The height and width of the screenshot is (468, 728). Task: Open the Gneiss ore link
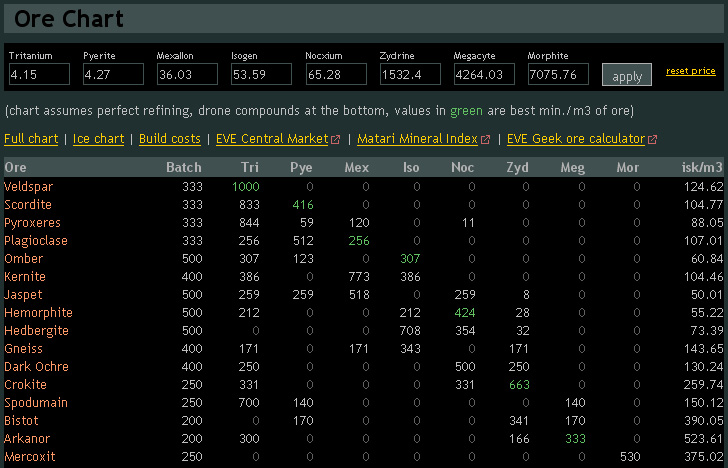coord(23,349)
